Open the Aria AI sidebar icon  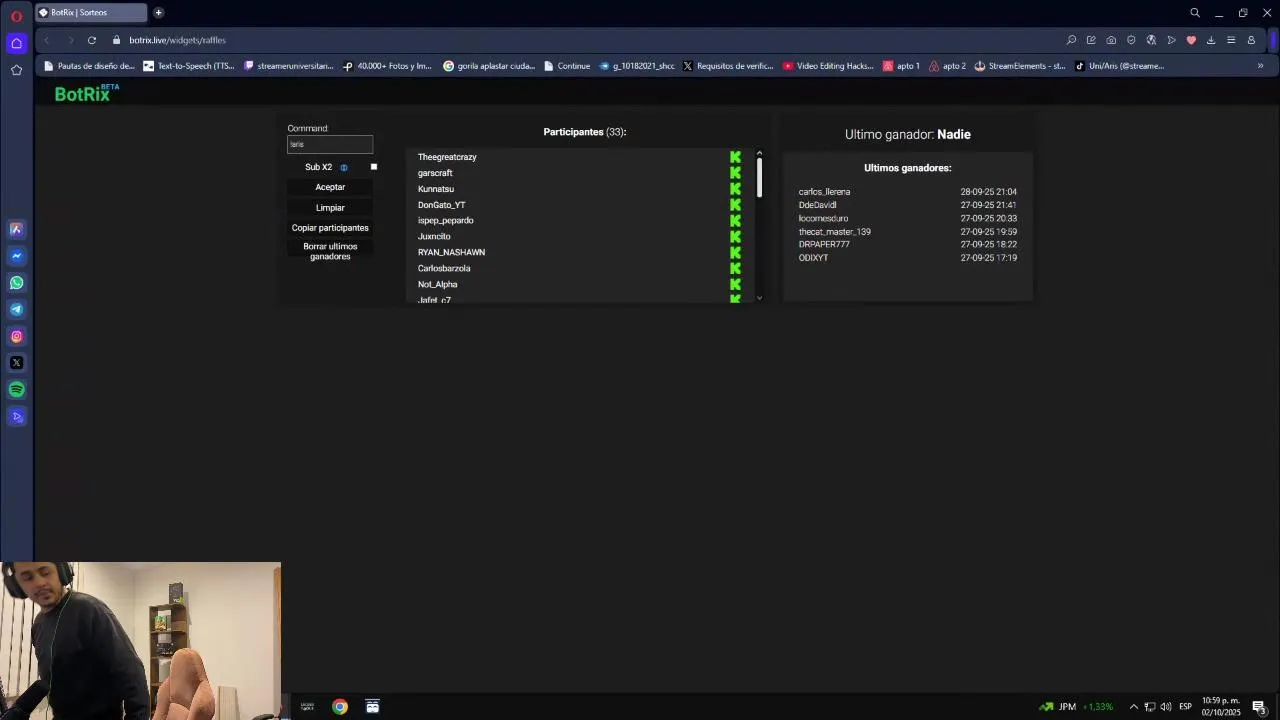click(x=16, y=229)
